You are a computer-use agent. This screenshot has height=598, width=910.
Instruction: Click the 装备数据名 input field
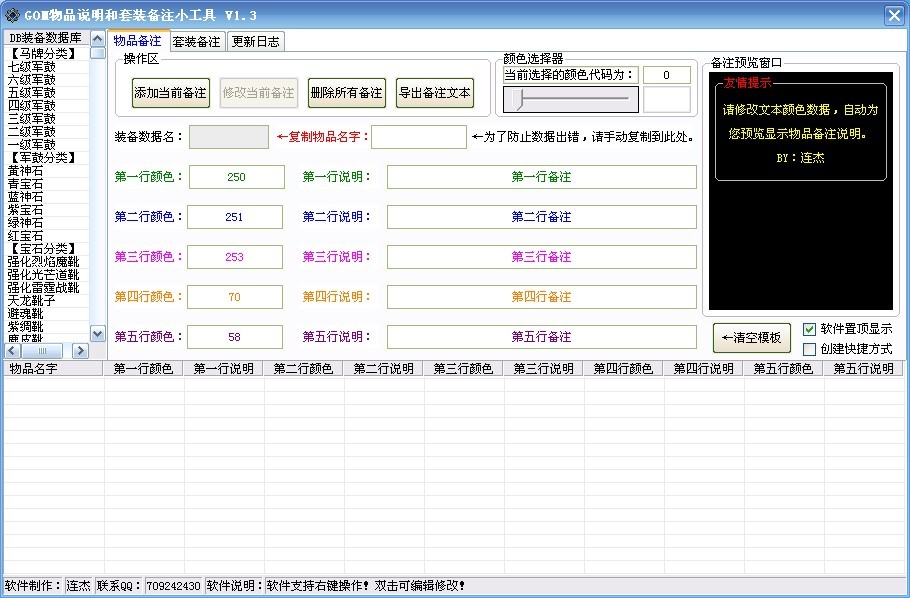pos(229,137)
